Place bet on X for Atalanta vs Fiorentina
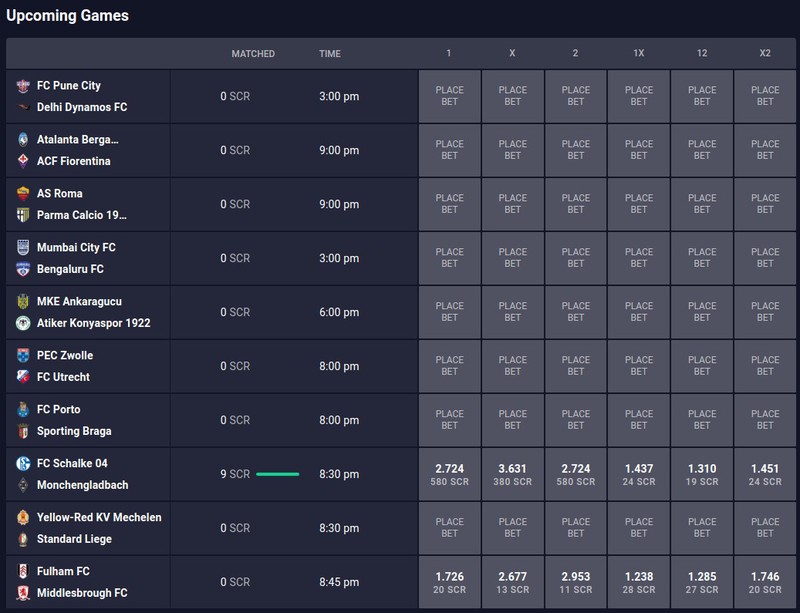This screenshot has width=800, height=613. (x=513, y=150)
